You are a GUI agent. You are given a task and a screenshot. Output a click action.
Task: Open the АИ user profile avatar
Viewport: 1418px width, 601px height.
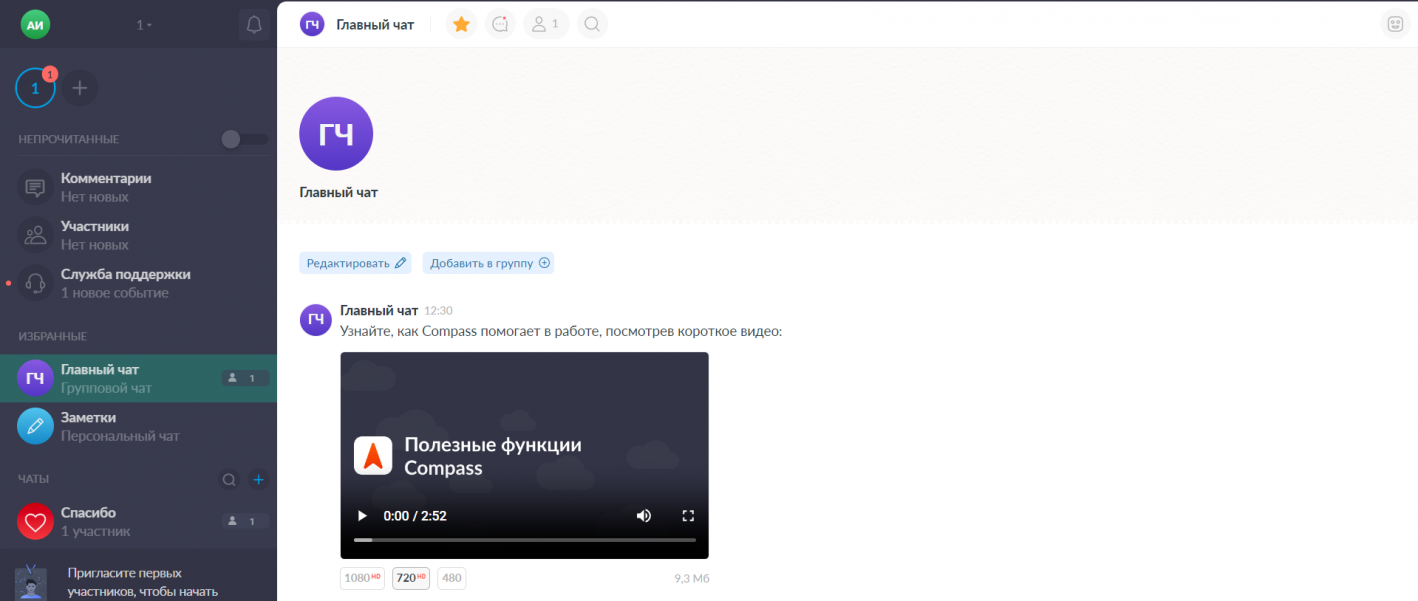point(35,24)
